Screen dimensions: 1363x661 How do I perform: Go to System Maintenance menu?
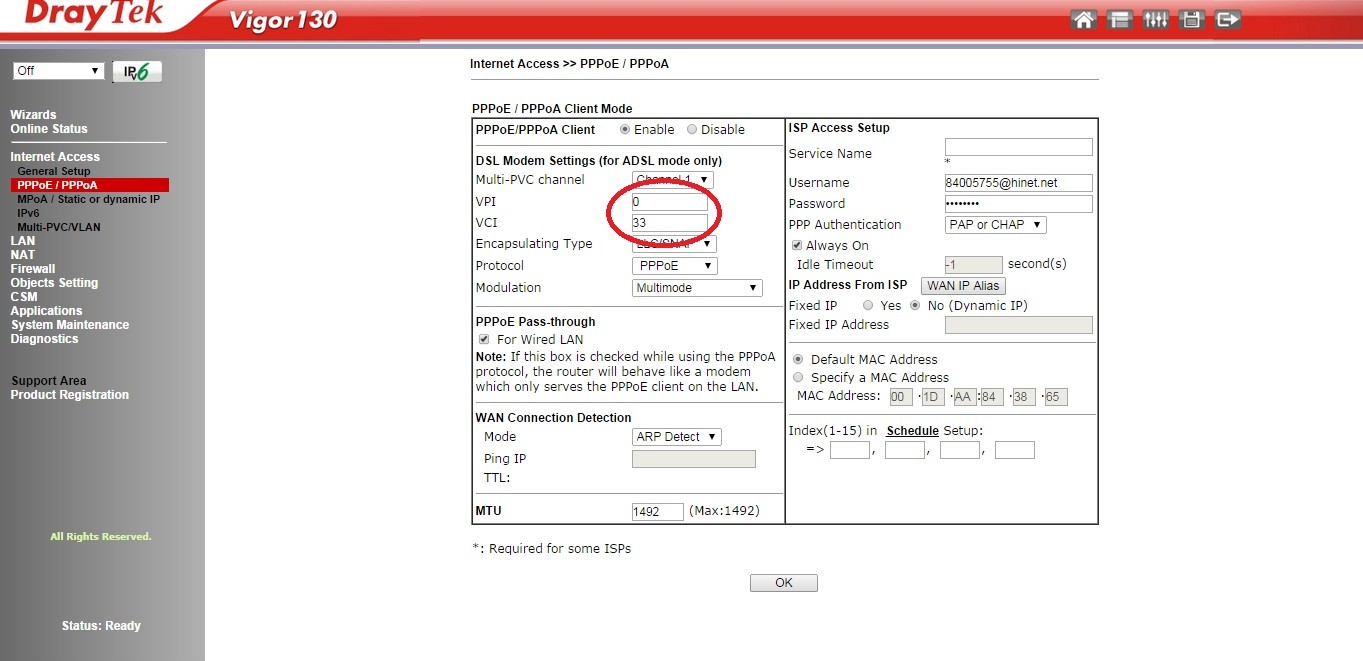click(70, 325)
